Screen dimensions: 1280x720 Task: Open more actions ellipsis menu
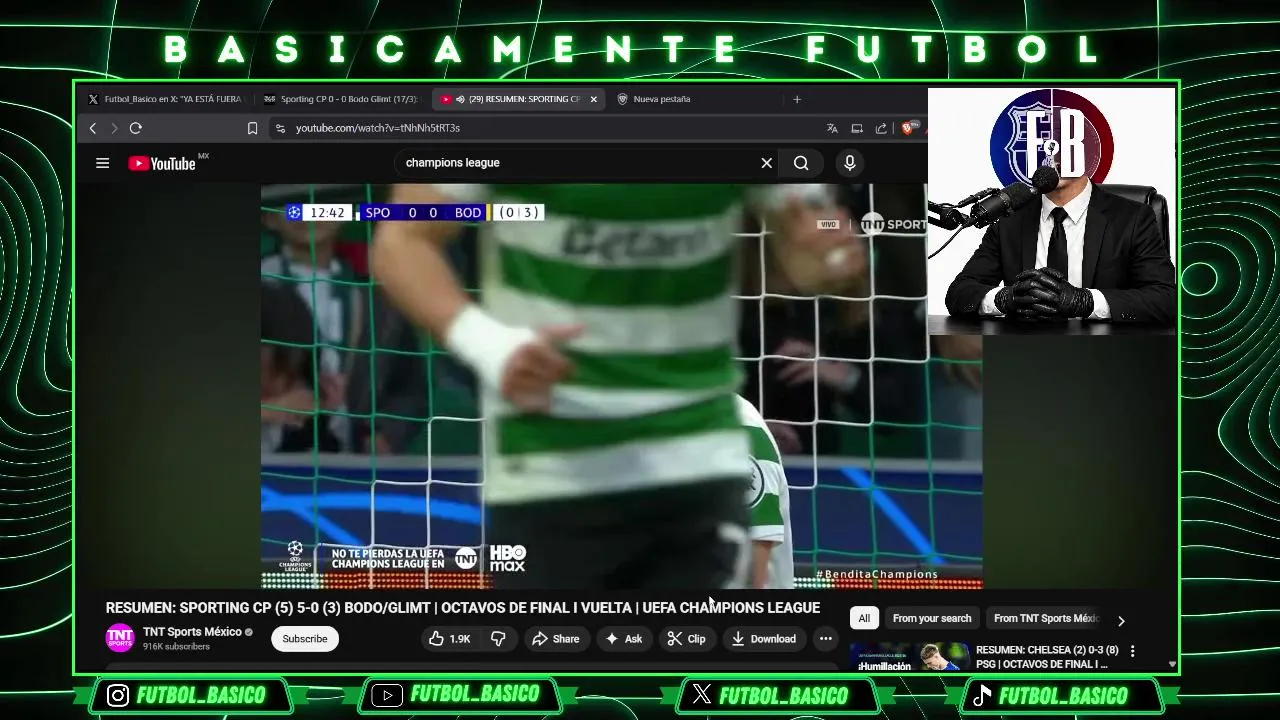coord(826,639)
